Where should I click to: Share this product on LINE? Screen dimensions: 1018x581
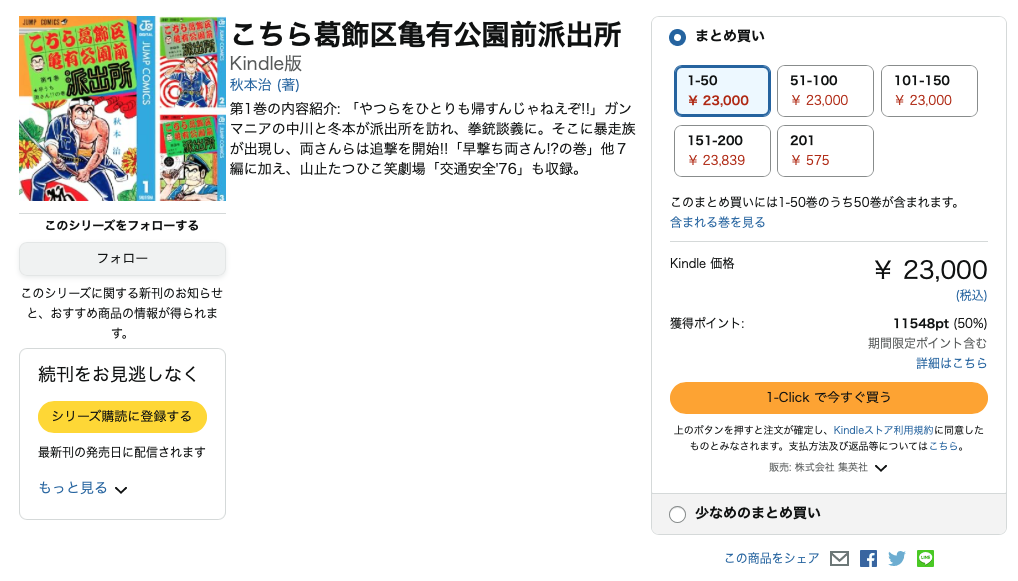[925, 559]
